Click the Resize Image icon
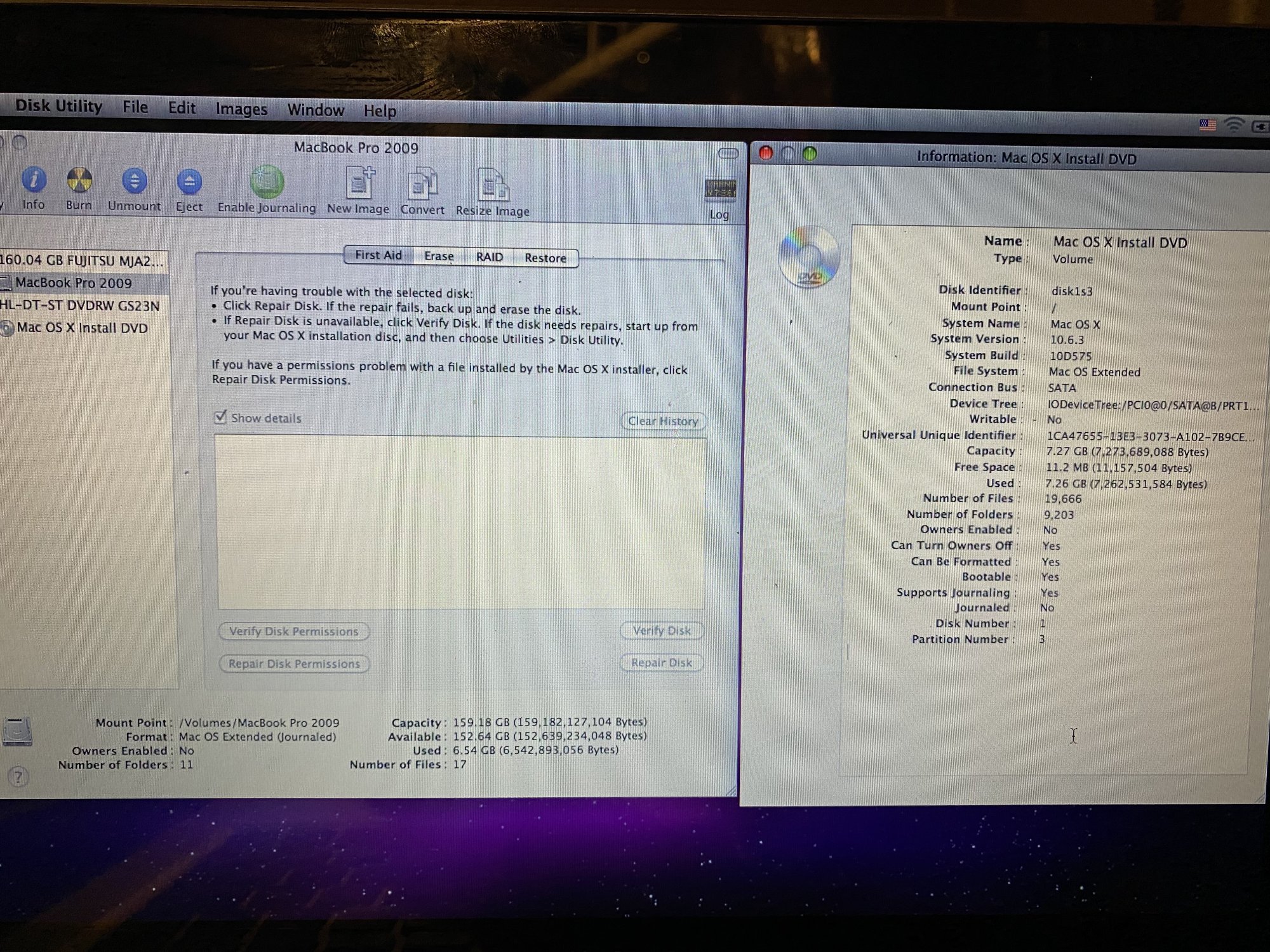 493,187
